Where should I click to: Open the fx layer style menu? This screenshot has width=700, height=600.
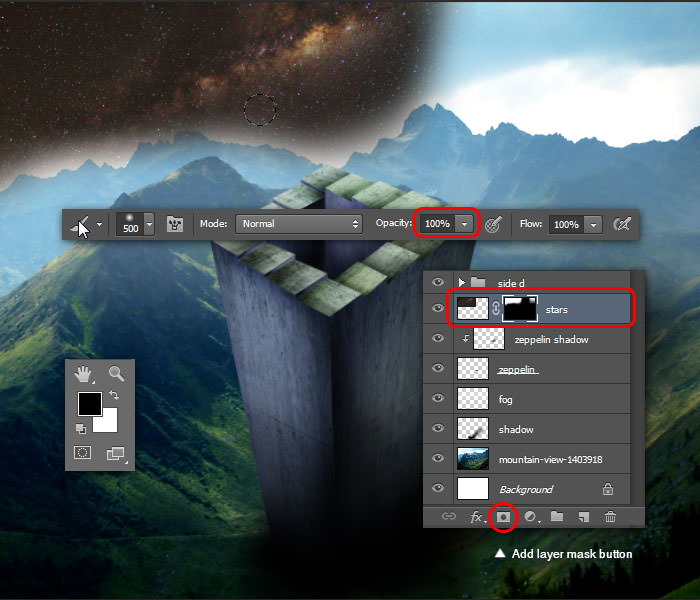click(x=477, y=517)
